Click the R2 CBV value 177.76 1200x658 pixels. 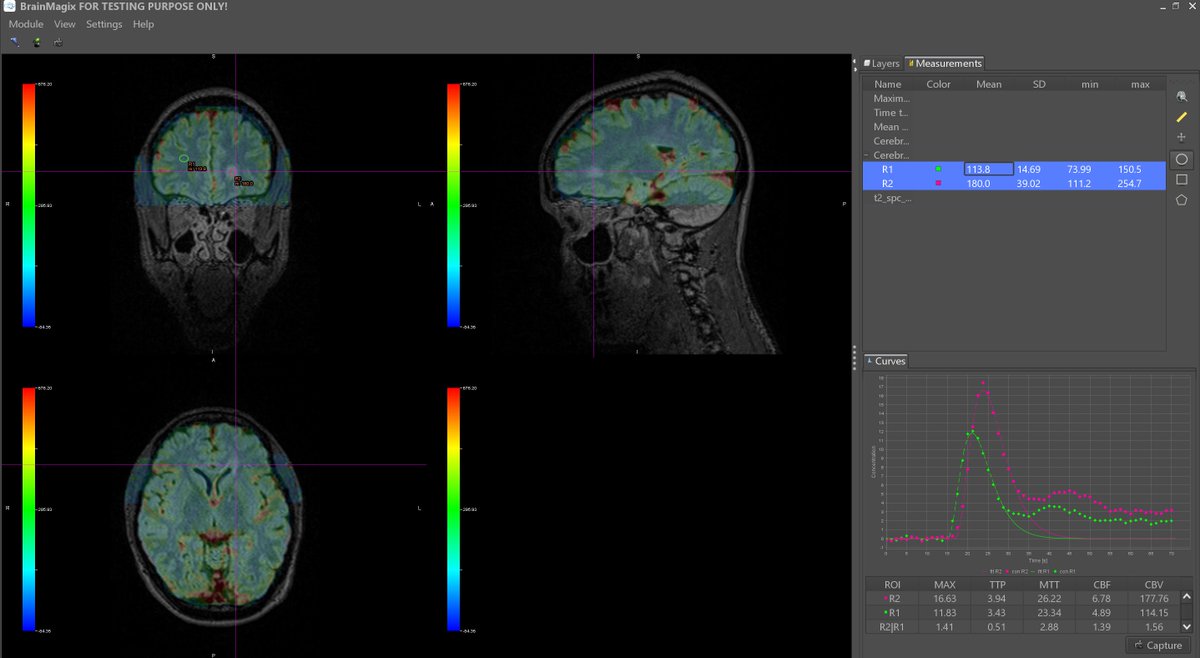[1153, 598]
